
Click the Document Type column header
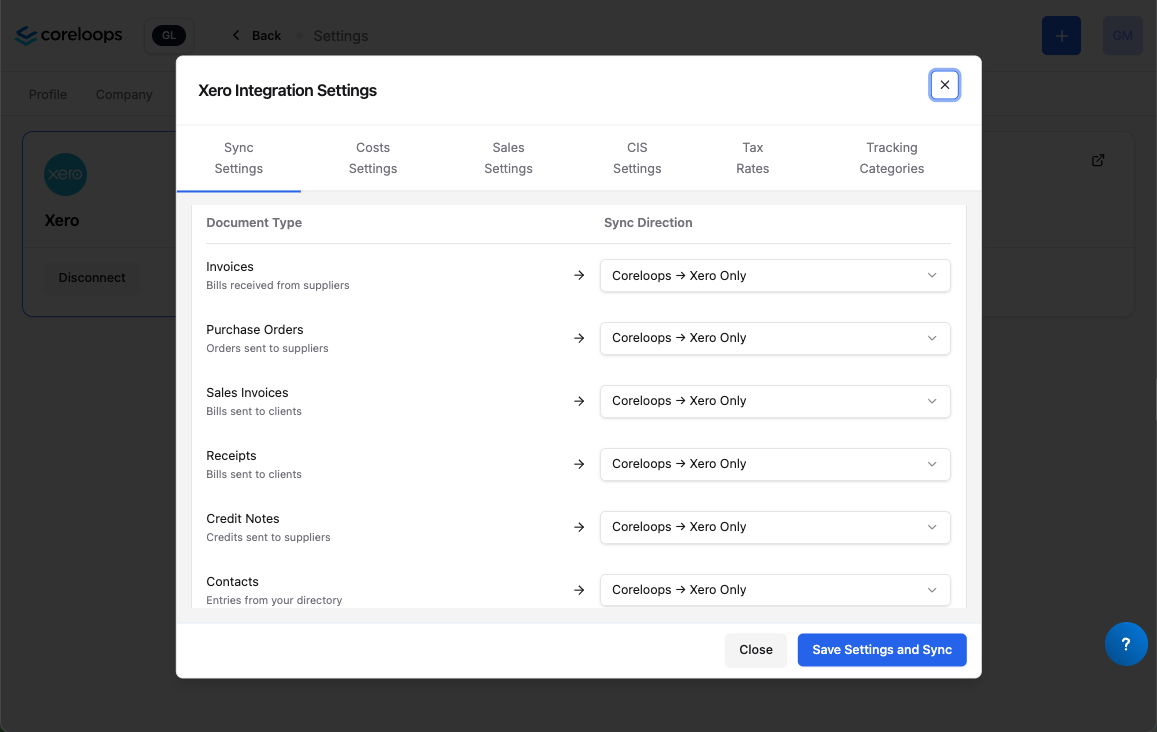pos(254,223)
